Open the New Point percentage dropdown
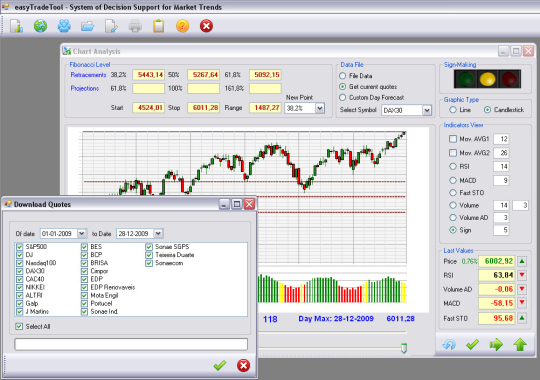The width and height of the screenshot is (540, 380). tap(320, 108)
